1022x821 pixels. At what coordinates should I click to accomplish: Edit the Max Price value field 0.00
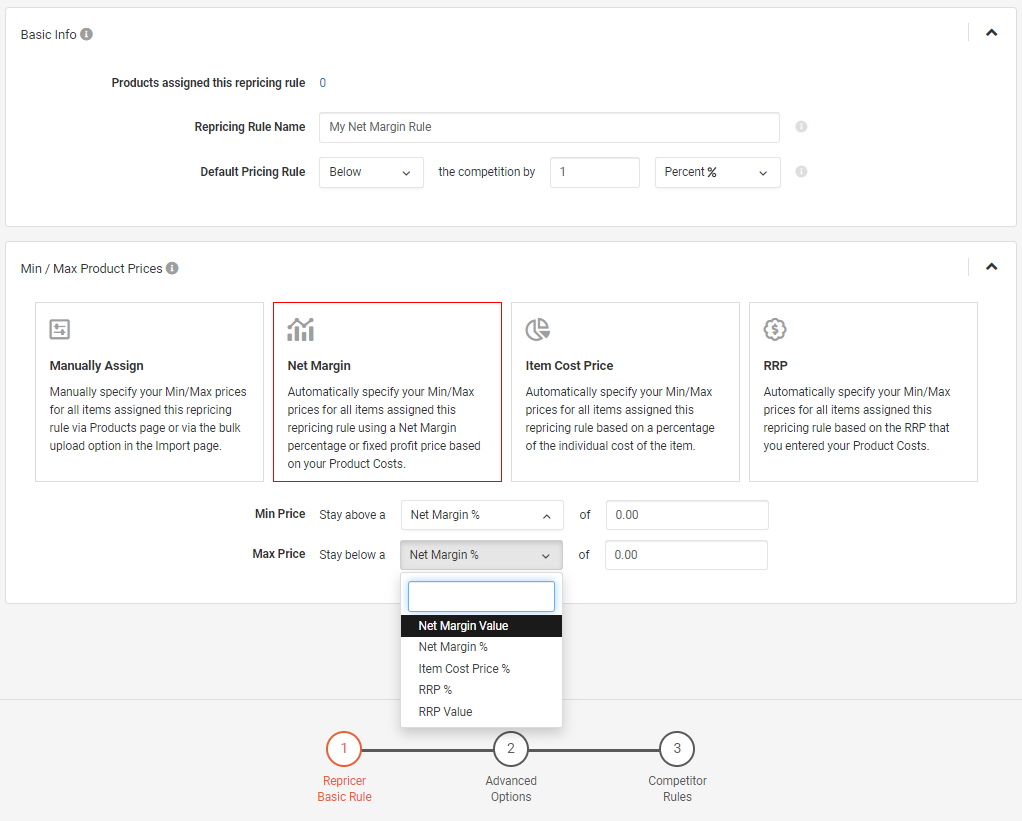pyautogui.click(x=686, y=555)
